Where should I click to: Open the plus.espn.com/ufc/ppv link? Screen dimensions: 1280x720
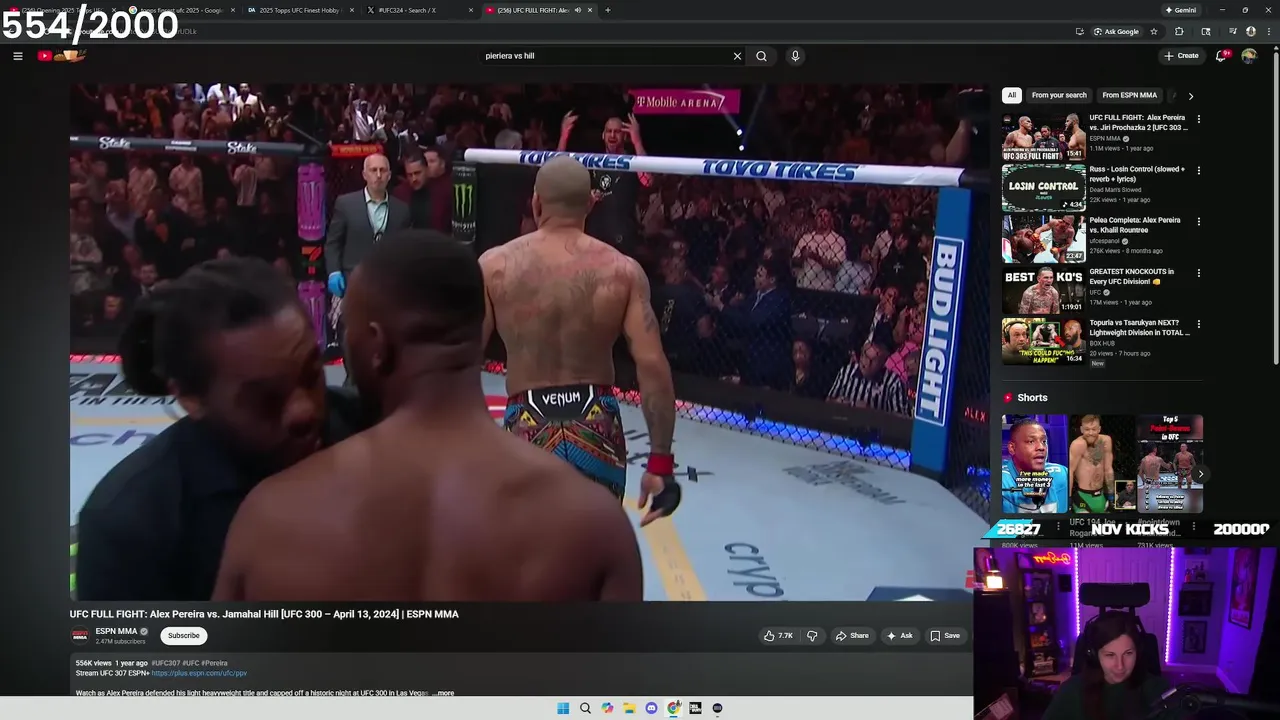pyautogui.click(x=199, y=673)
